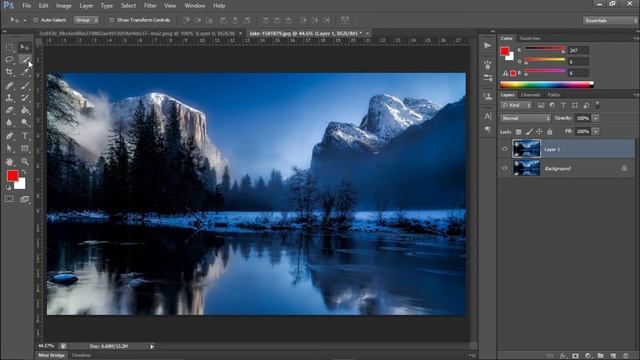Image resolution: width=640 pixels, height=360 pixels.
Task: Click the Opacity 100% input field
Action: 582,118
